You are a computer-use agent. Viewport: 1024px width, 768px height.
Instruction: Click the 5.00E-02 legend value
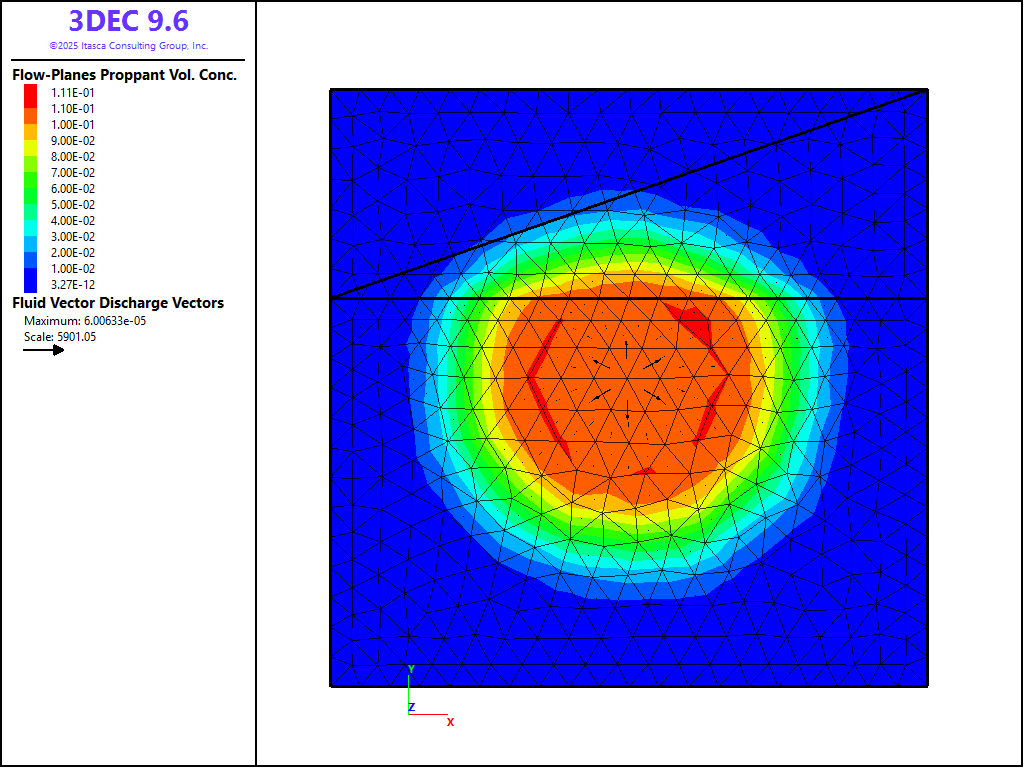pos(73,205)
